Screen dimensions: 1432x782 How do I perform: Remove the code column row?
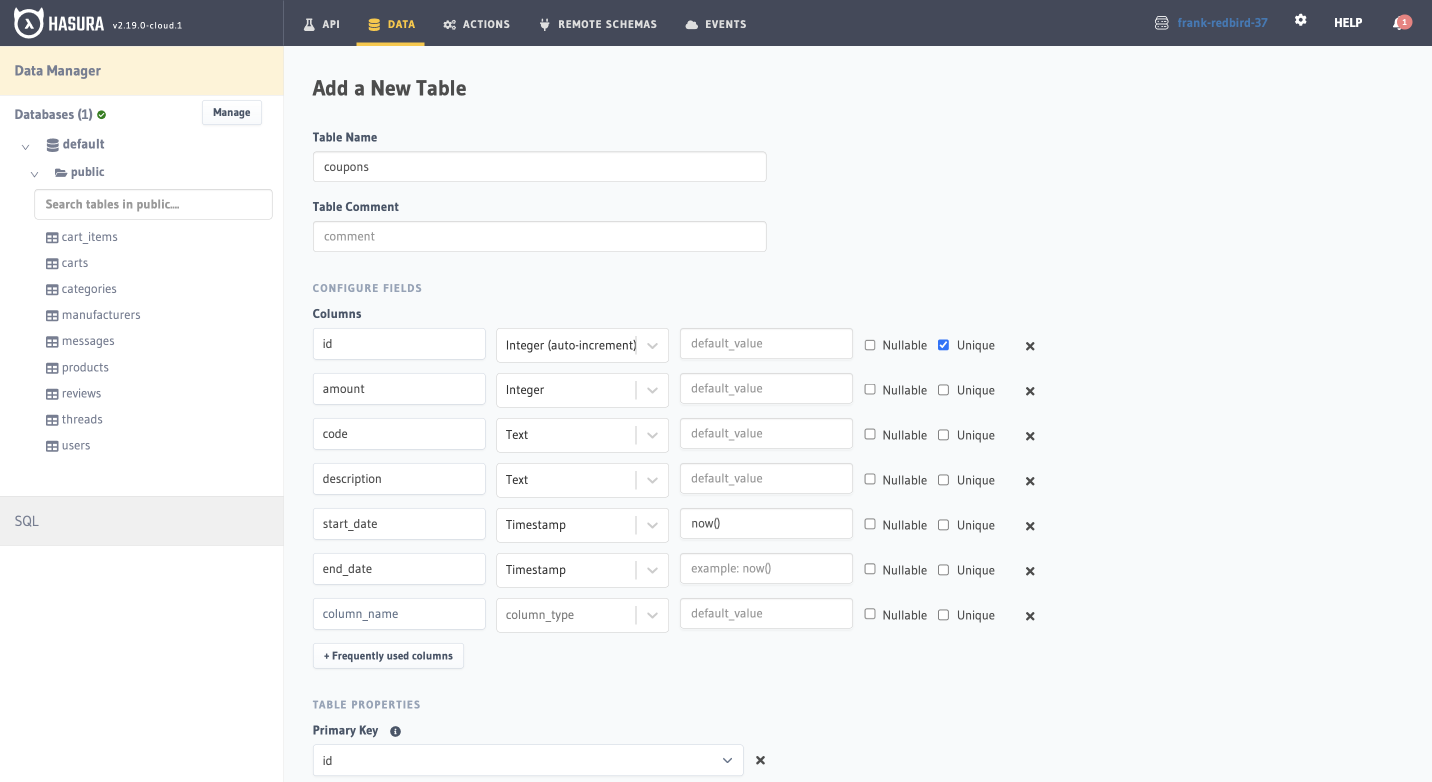click(x=1029, y=436)
